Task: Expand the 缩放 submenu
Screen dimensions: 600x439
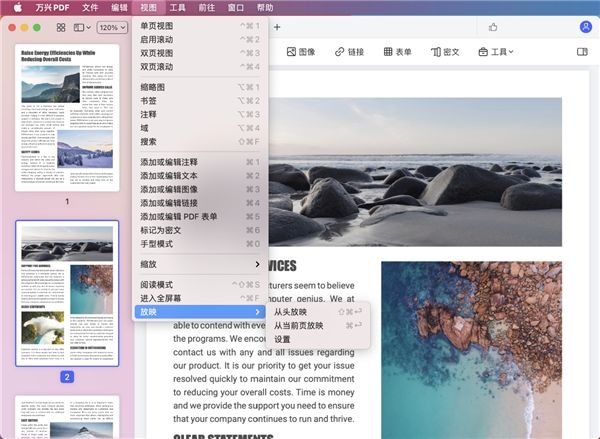Action: point(200,264)
